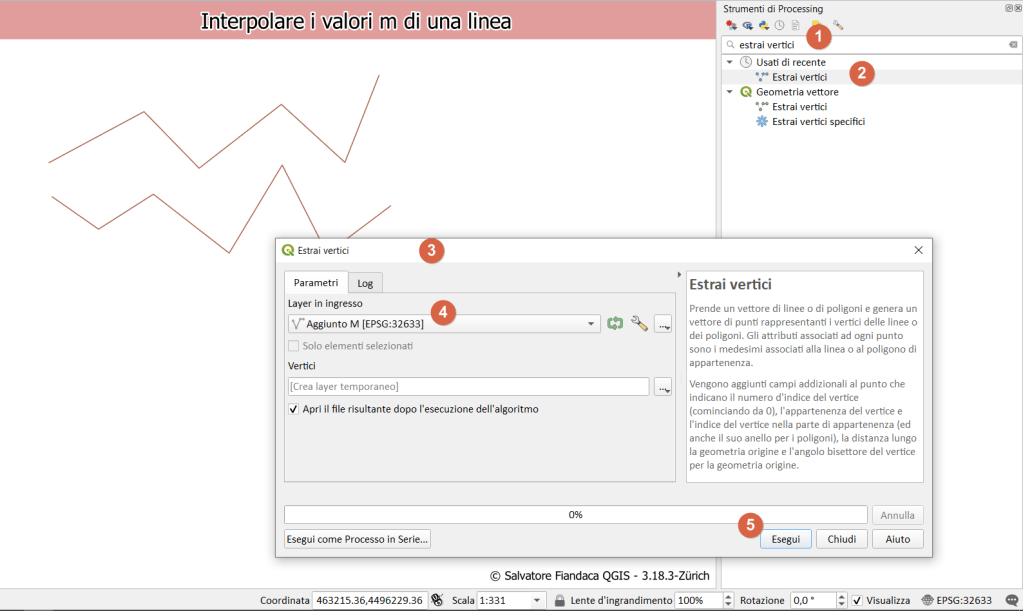Open Processing options wrench icon

coord(838,25)
